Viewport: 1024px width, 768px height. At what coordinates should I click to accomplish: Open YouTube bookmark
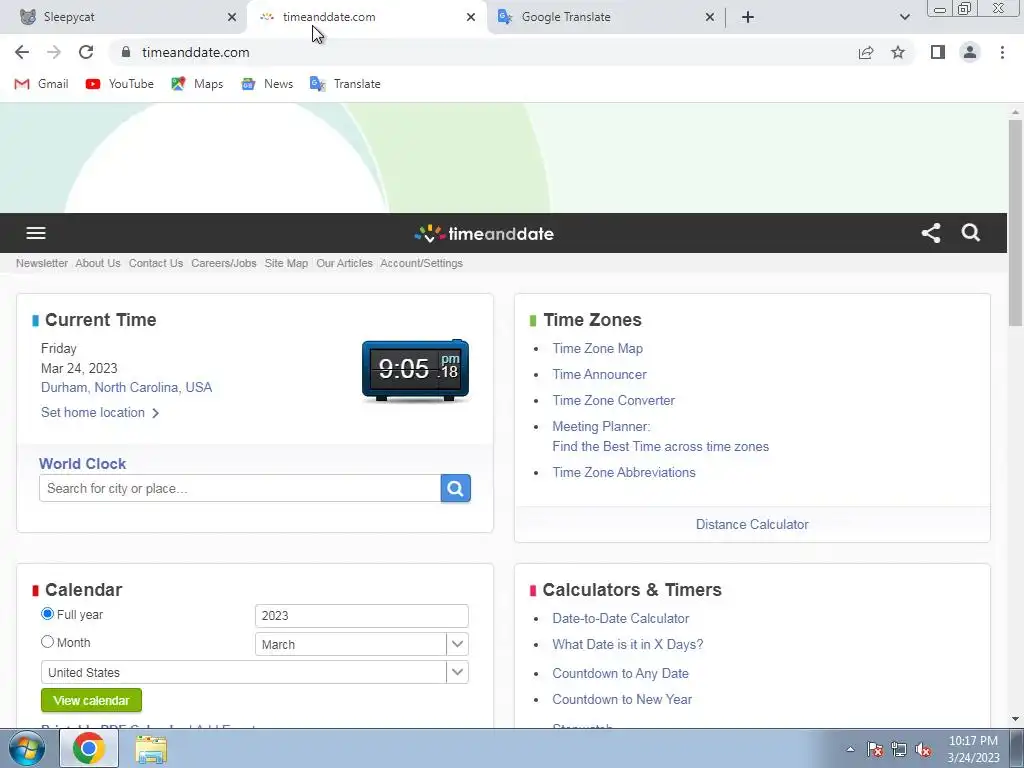pyautogui.click(x=120, y=84)
